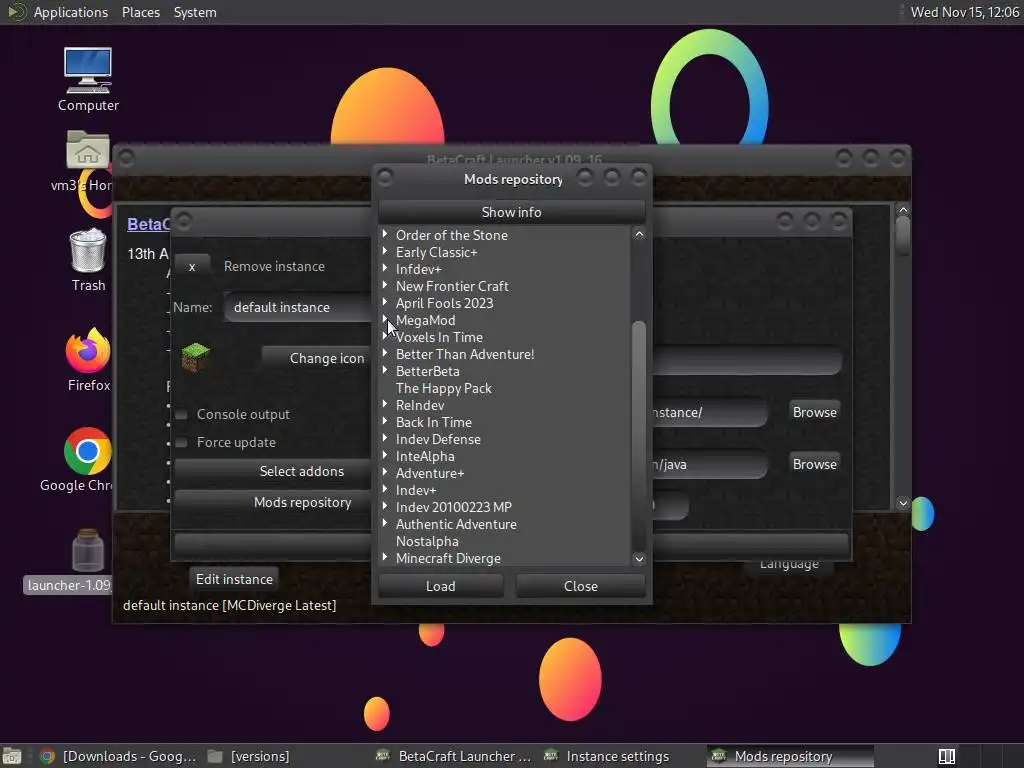Screen dimensions: 1024x768
Task: Switch to Downloads Chrome window in taskbar
Action: 118,756
